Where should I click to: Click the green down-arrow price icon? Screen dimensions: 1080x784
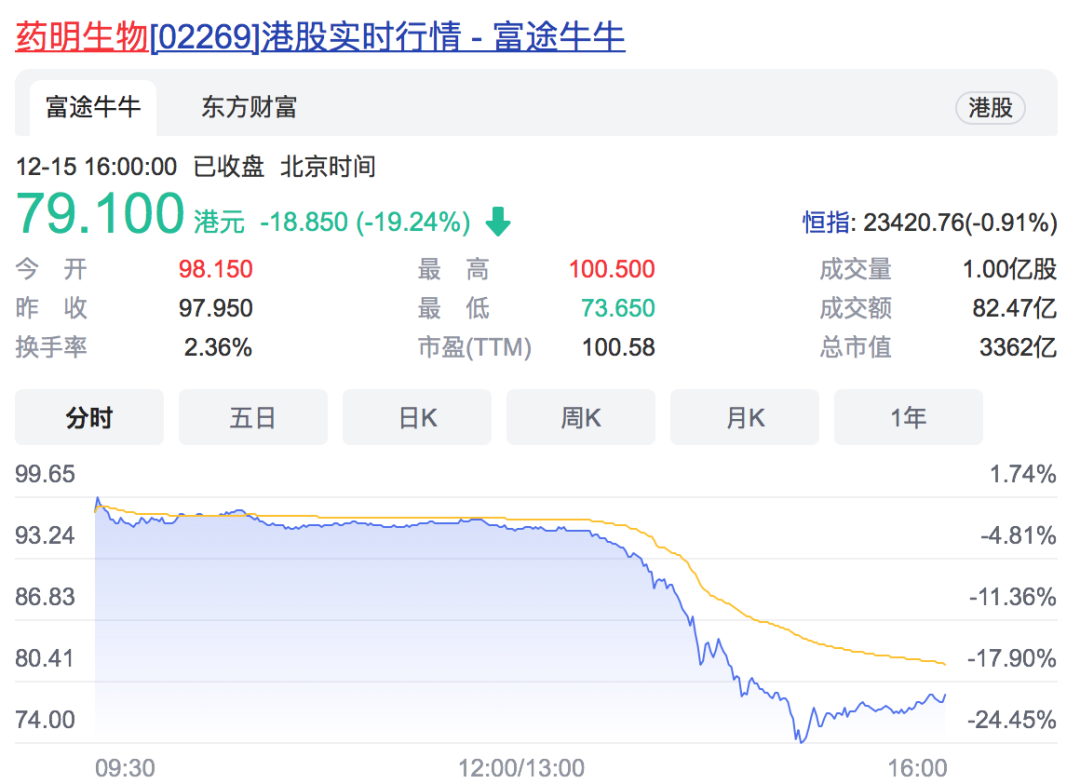pyautogui.click(x=498, y=222)
